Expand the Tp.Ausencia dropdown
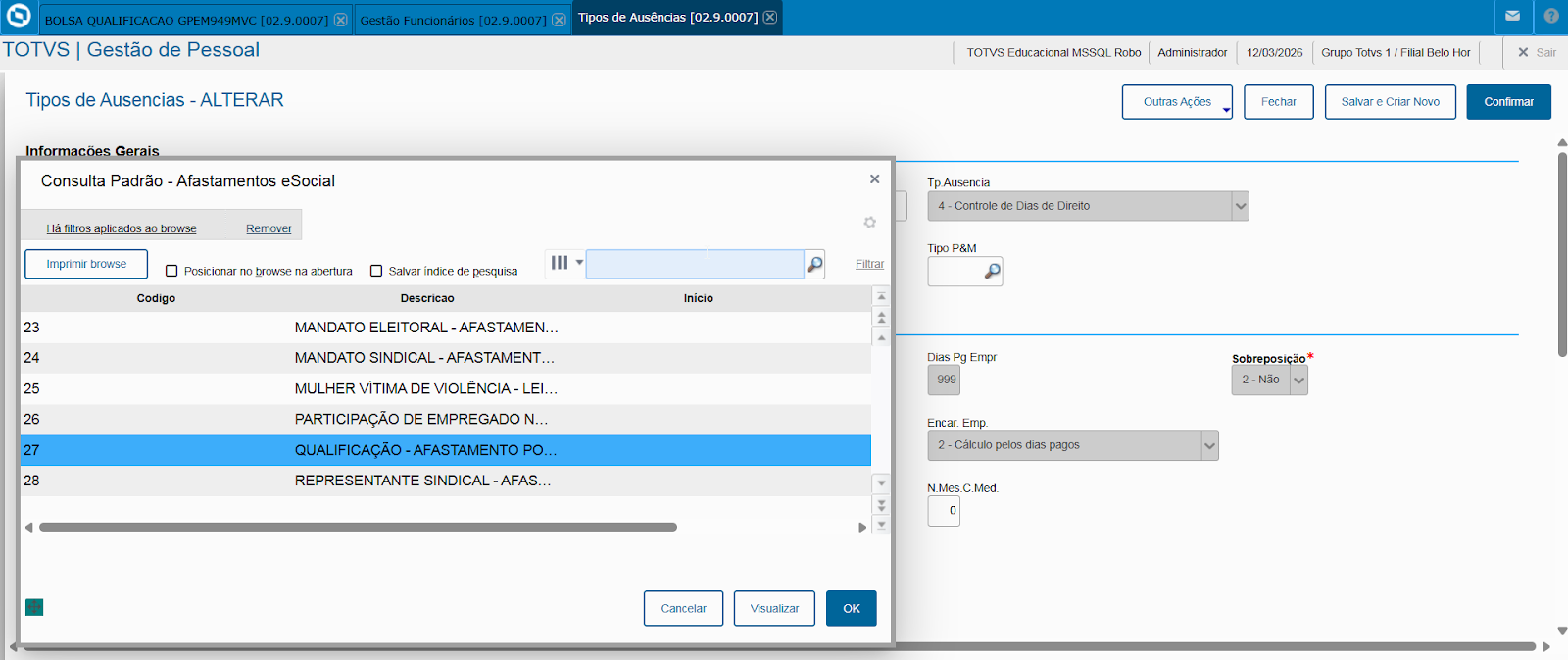 coord(1241,206)
